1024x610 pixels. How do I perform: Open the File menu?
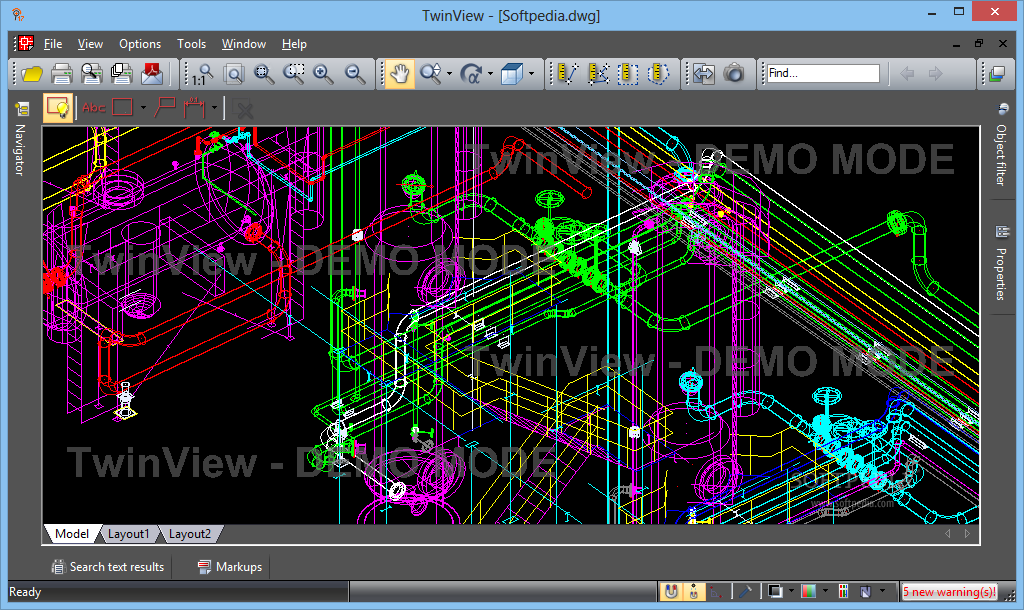[x=53, y=44]
